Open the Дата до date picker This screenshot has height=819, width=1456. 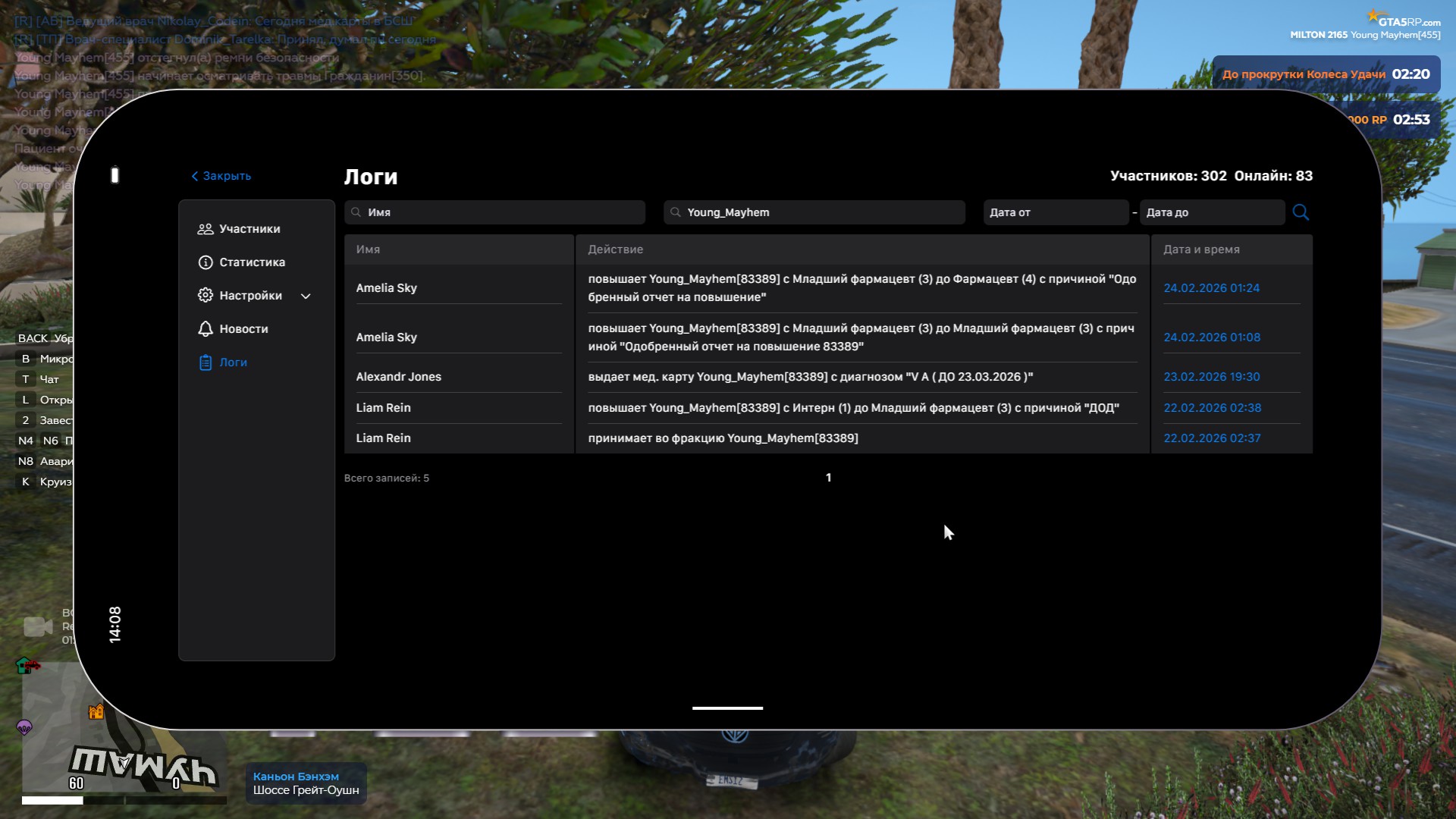click(x=1212, y=212)
